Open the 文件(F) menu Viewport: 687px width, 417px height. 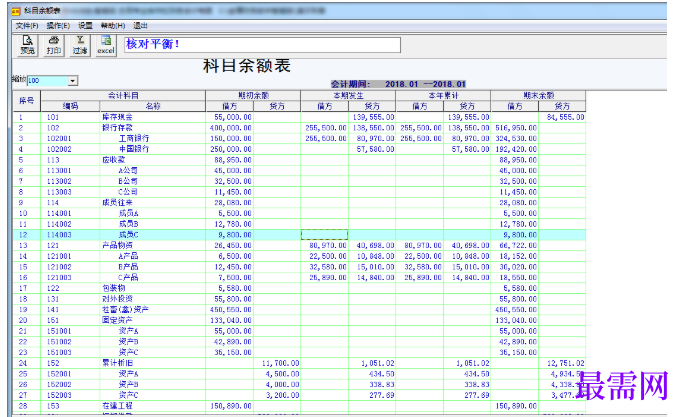pos(27,26)
